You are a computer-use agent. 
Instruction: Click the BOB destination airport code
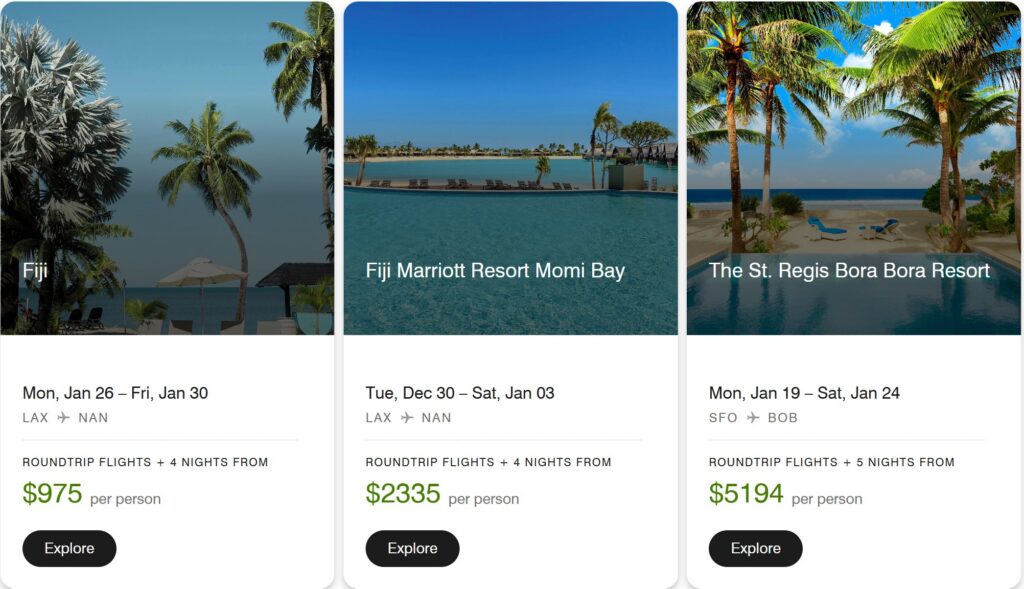(x=783, y=418)
